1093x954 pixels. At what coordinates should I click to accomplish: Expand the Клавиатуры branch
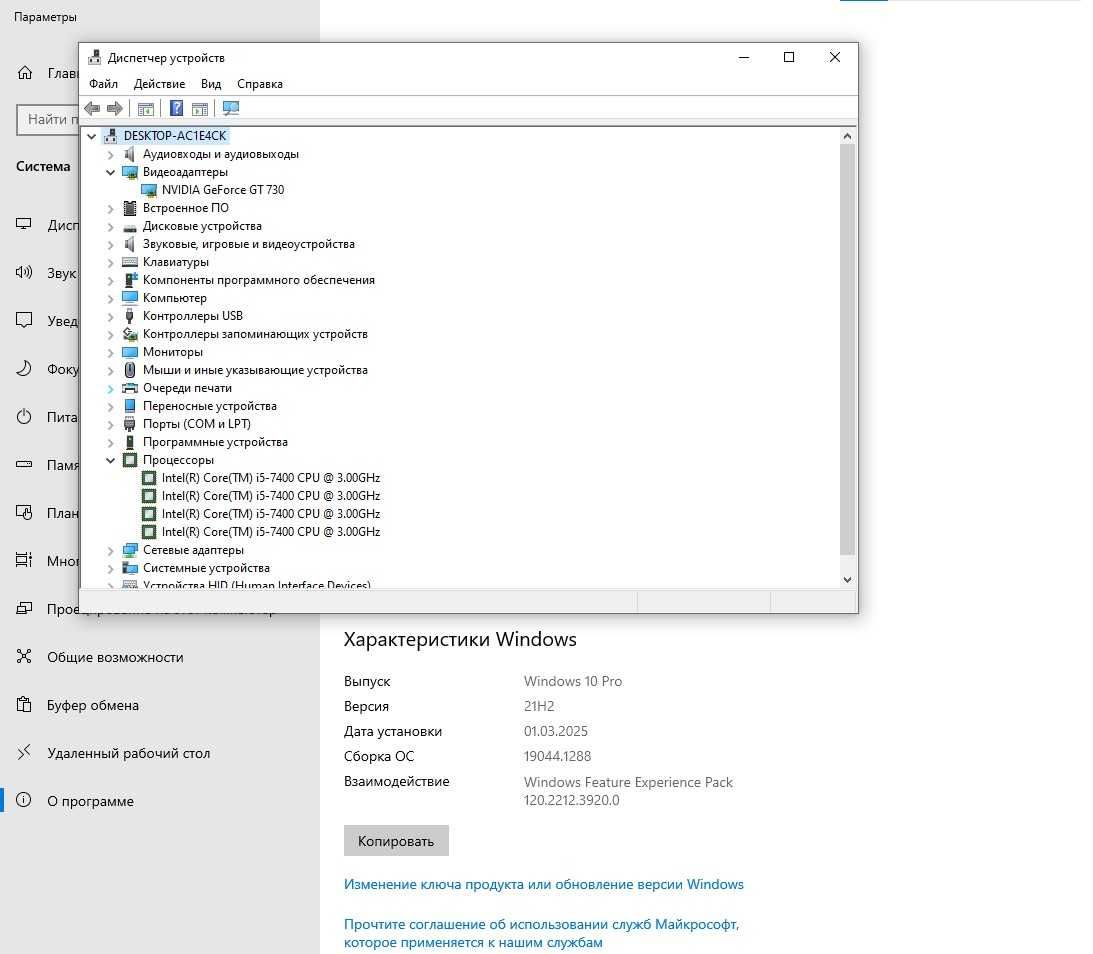point(110,263)
